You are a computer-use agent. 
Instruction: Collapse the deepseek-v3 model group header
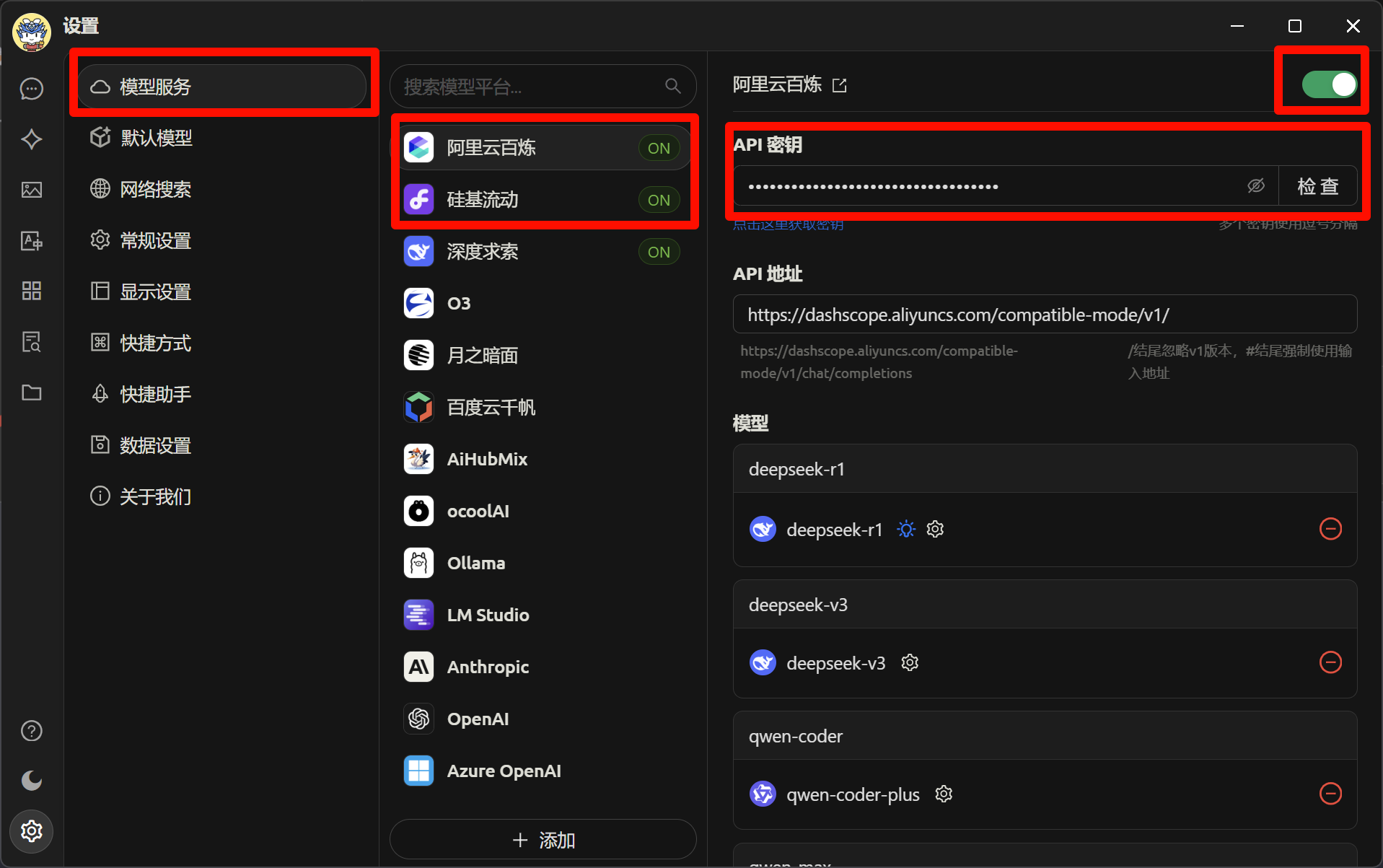[1045, 605]
